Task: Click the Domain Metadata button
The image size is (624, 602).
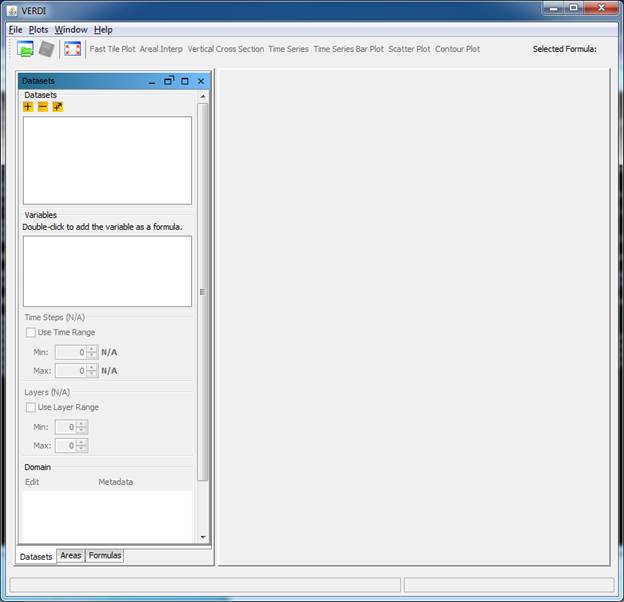Action: [x=115, y=482]
